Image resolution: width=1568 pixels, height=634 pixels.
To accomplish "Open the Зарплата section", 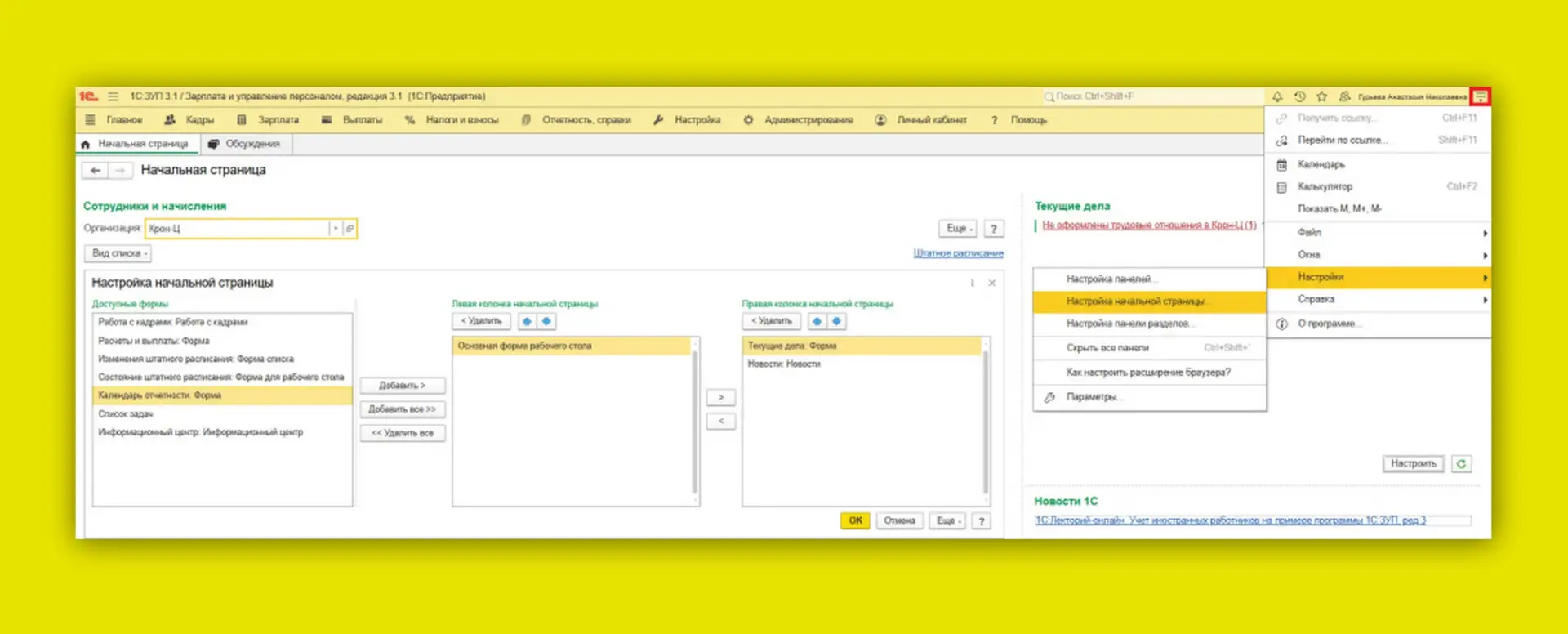I will point(268,120).
